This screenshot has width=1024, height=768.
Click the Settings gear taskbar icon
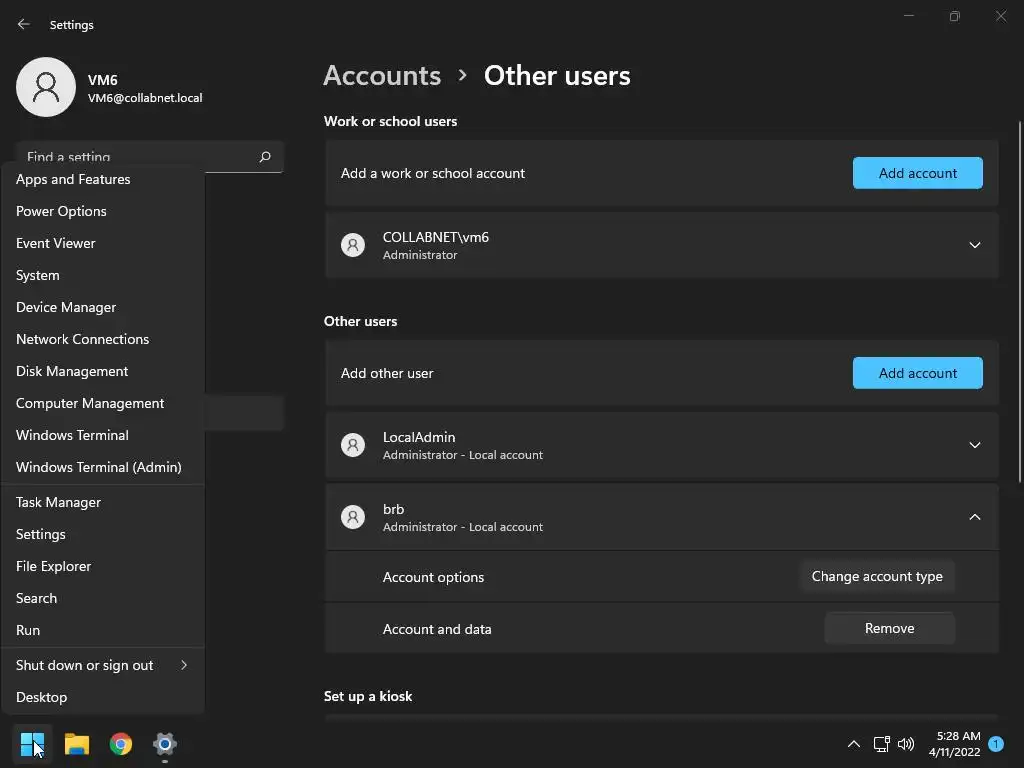tap(165, 744)
